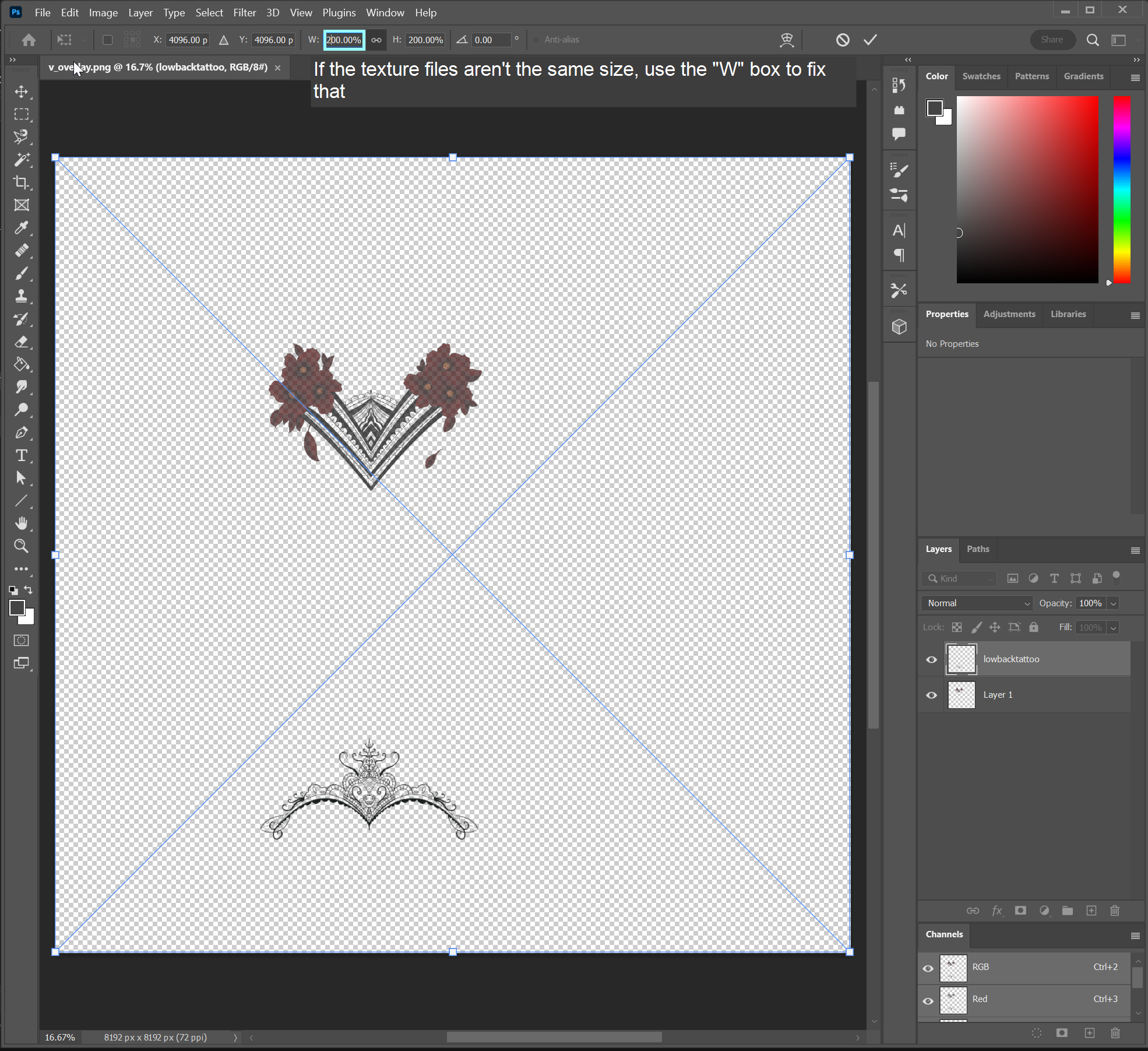The height and width of the screenshot is (1051, 1148).
Task: Click the hue spectrum slider
Action: 1121,189
